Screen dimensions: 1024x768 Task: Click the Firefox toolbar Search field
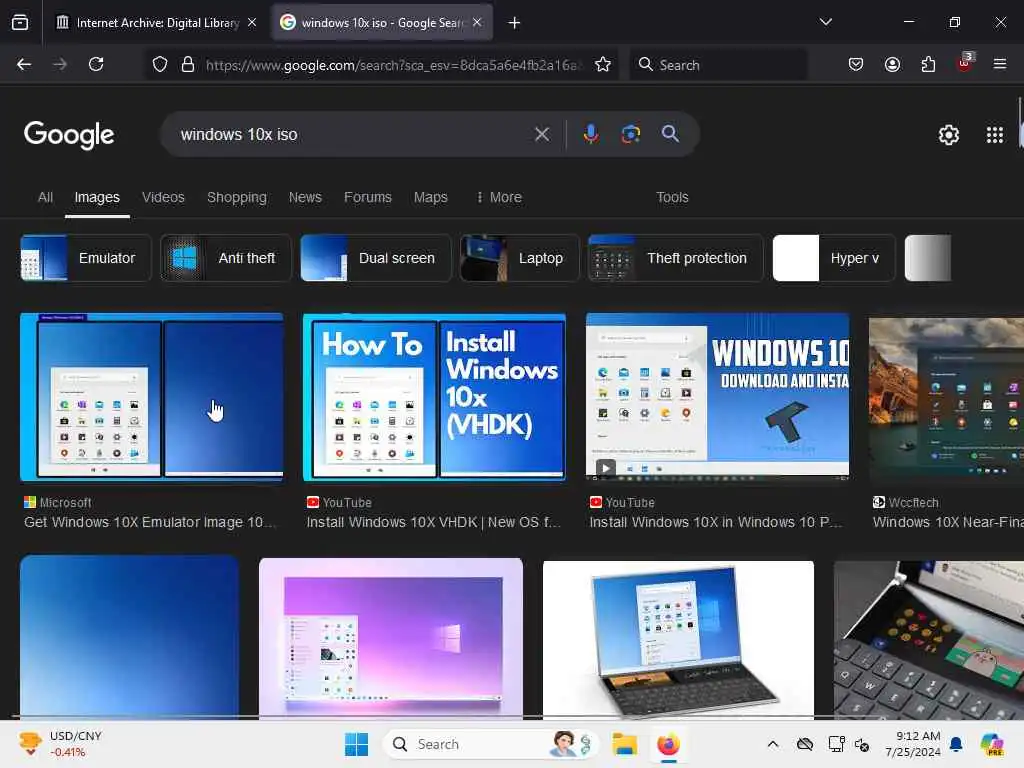click(718, 65)
